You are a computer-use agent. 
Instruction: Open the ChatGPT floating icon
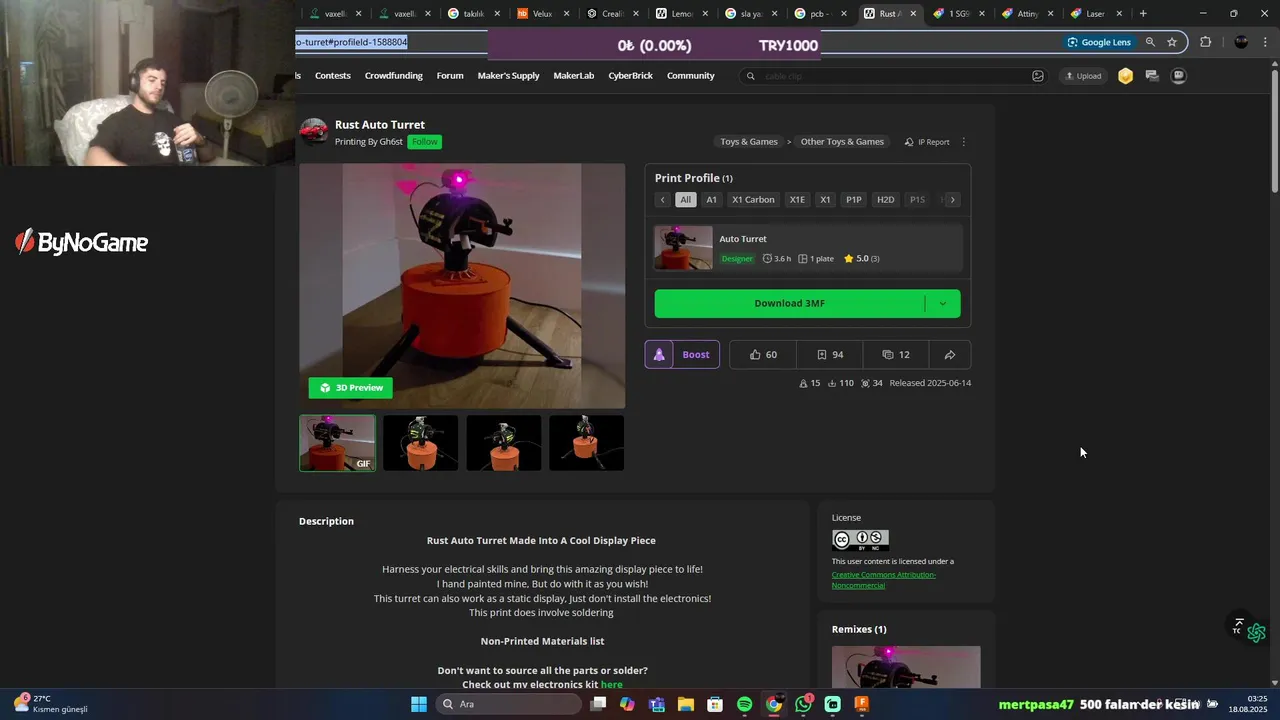click(1257, 633)
